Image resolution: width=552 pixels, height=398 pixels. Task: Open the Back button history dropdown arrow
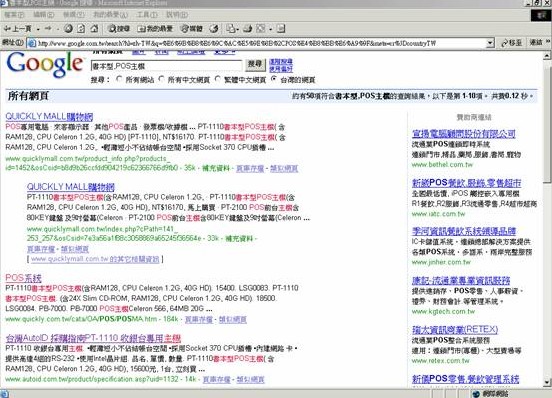[38, 29]
